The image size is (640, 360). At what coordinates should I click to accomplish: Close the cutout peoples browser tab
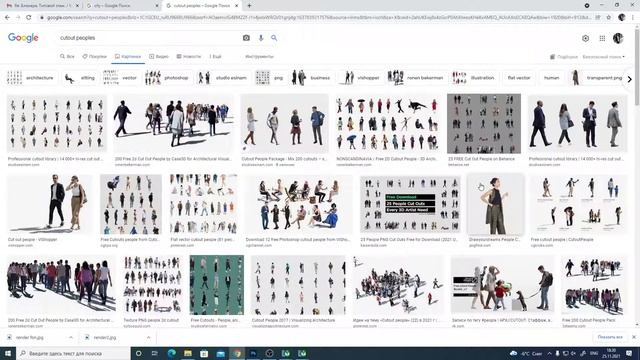pos(236,6)
